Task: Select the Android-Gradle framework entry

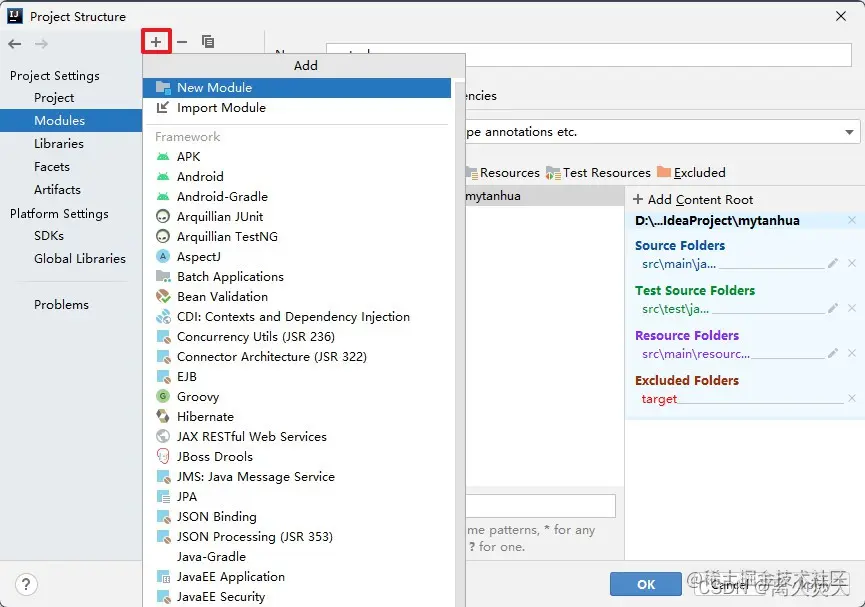Action: (x=297, y=196)
